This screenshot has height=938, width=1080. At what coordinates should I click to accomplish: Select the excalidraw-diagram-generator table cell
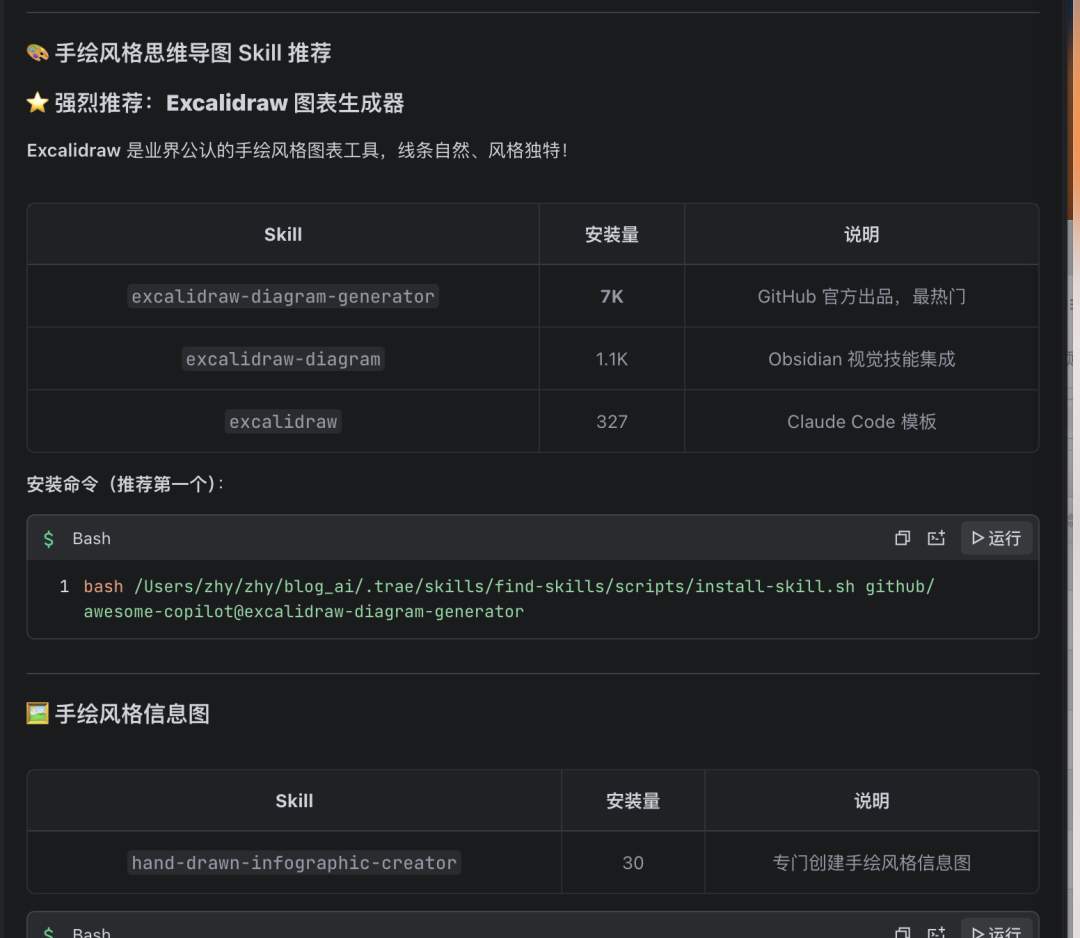pyautogui.click(x=283, y=296)
